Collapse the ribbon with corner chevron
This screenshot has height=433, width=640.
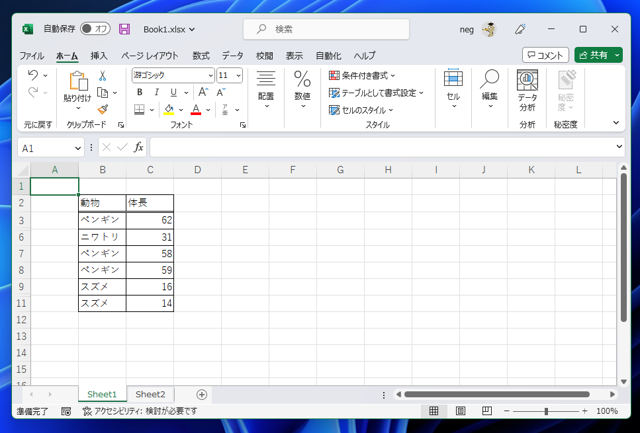pos(616,122)
